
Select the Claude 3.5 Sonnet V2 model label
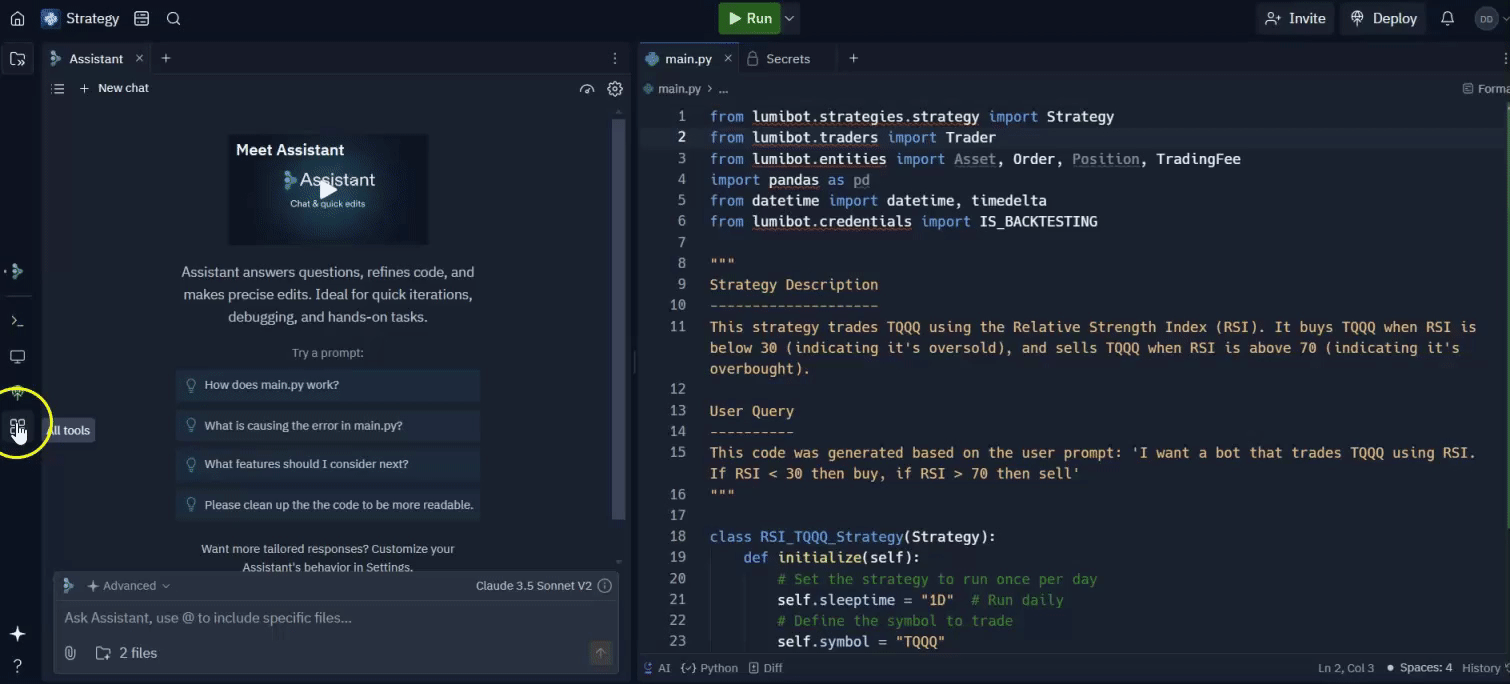534,586
